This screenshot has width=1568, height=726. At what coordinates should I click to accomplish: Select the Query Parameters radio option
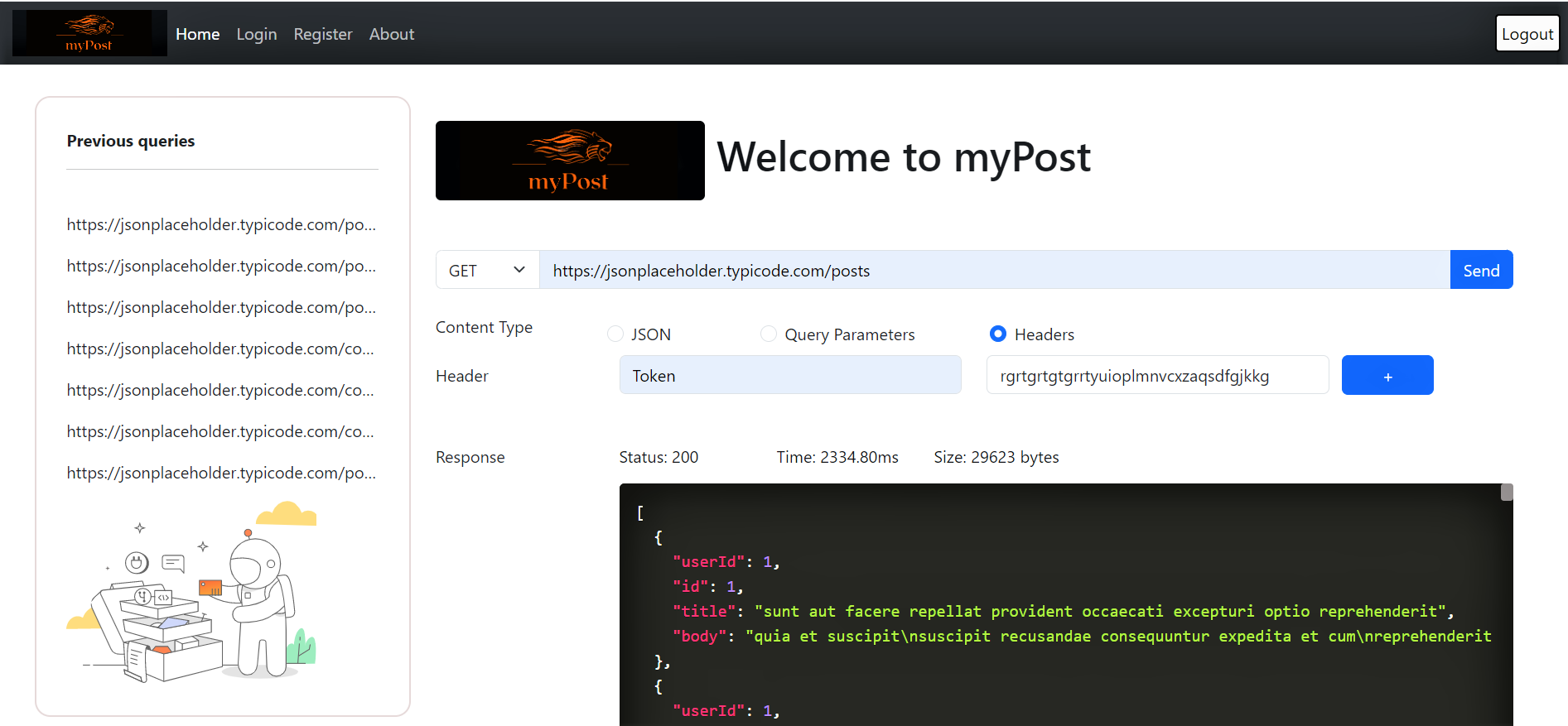[769, 334]
